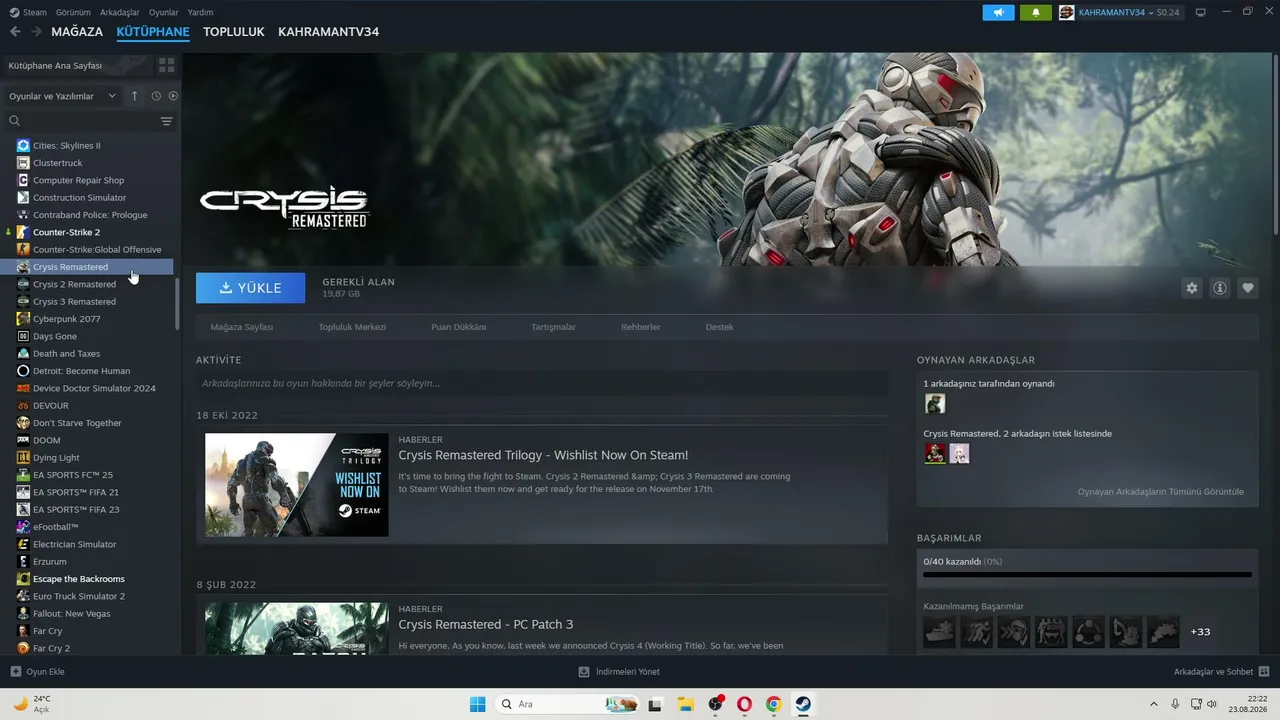Show hidden system tray icons chevron

(1154, 704)
